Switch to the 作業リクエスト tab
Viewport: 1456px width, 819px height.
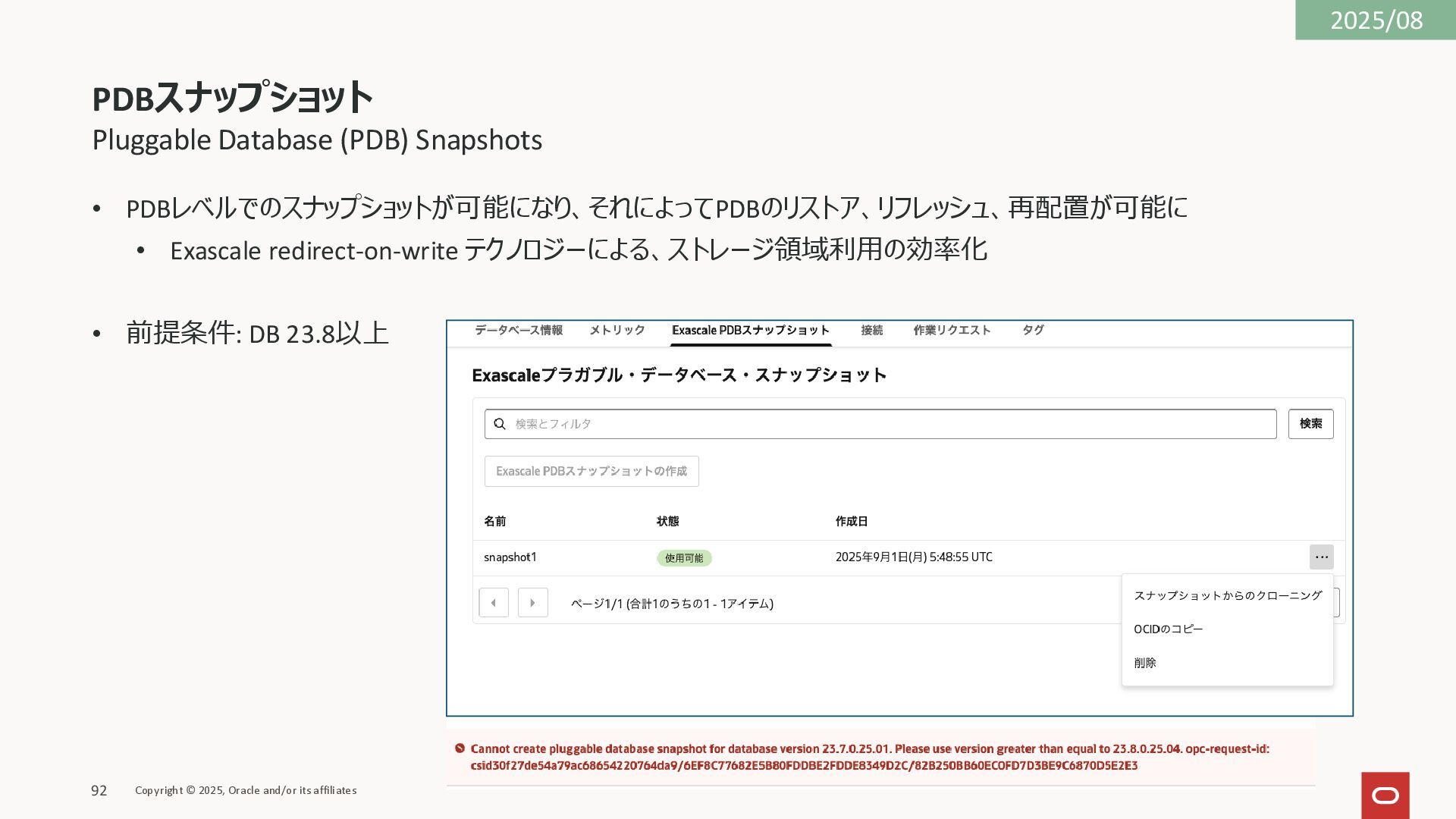(x=952, y=330)
